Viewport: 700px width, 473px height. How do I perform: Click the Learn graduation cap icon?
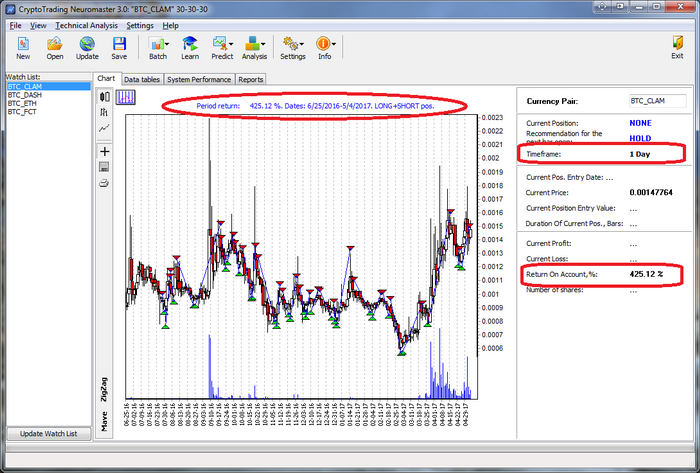tap(190, 44)
